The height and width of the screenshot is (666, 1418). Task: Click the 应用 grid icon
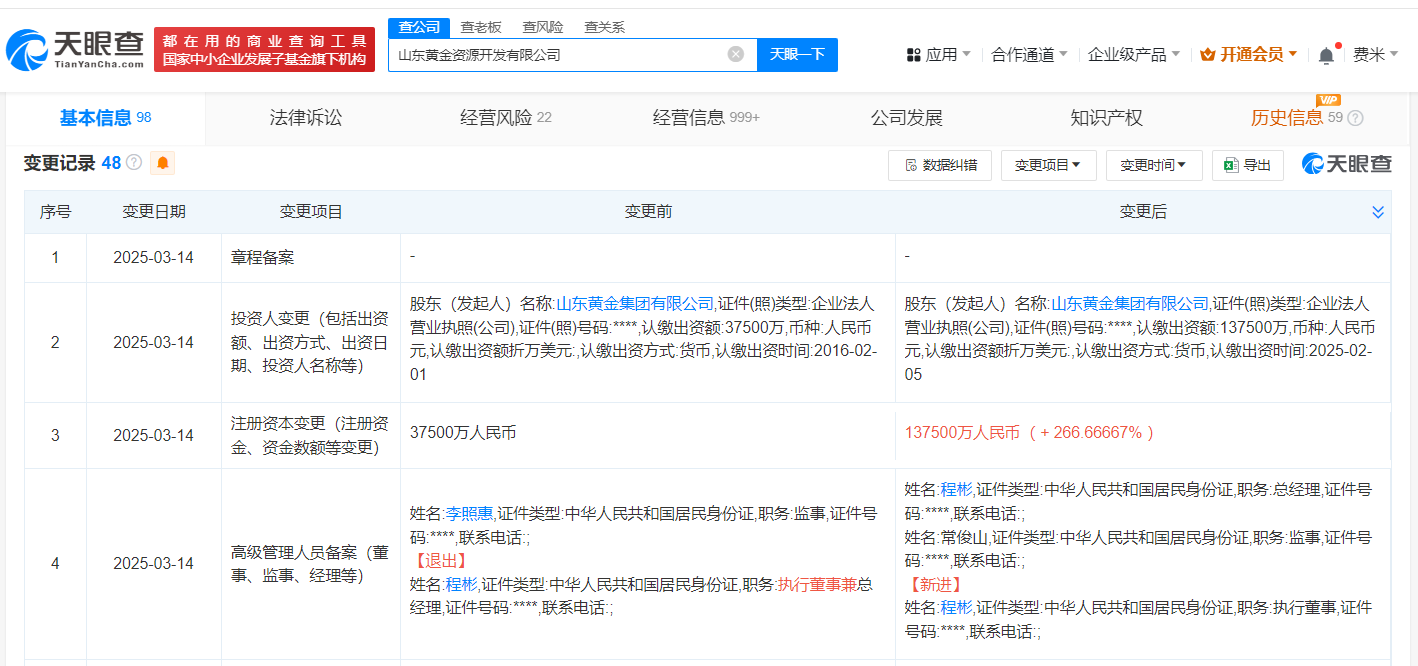click(x=913, y=55)
